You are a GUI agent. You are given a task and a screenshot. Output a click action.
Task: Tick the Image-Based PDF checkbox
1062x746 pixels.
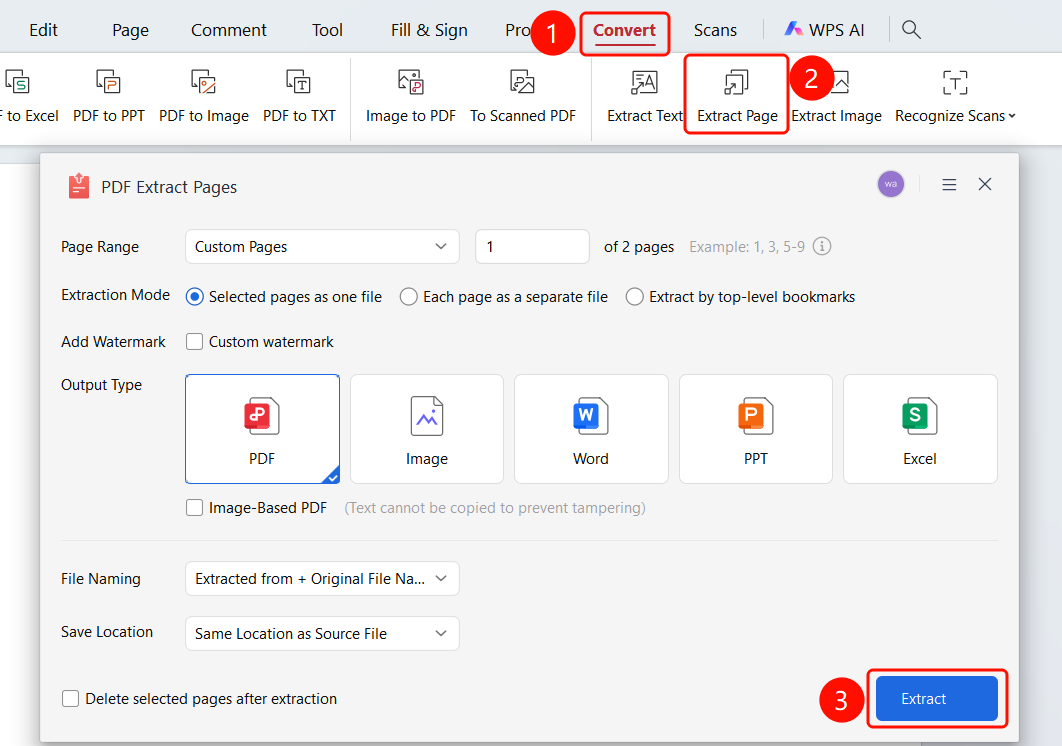click(194, 507)
